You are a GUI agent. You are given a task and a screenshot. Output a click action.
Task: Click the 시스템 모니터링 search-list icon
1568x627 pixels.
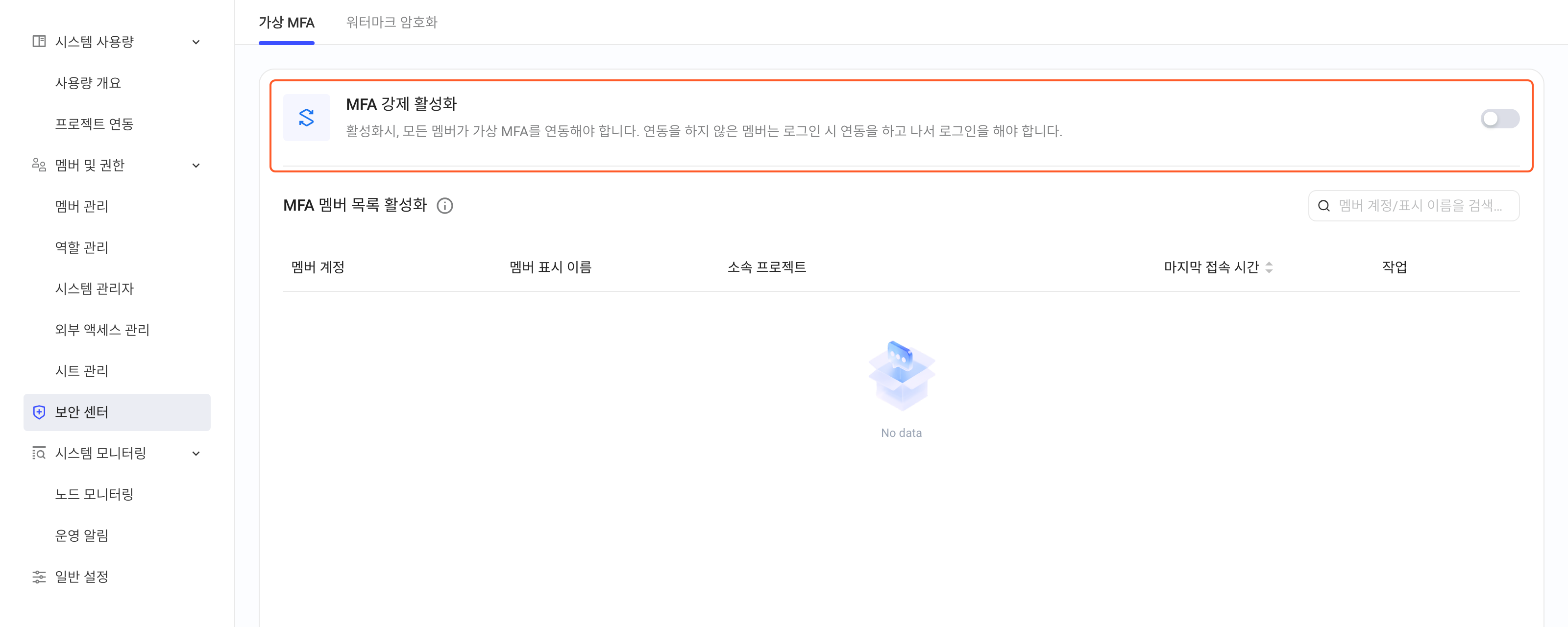click(x=39, y=453)
